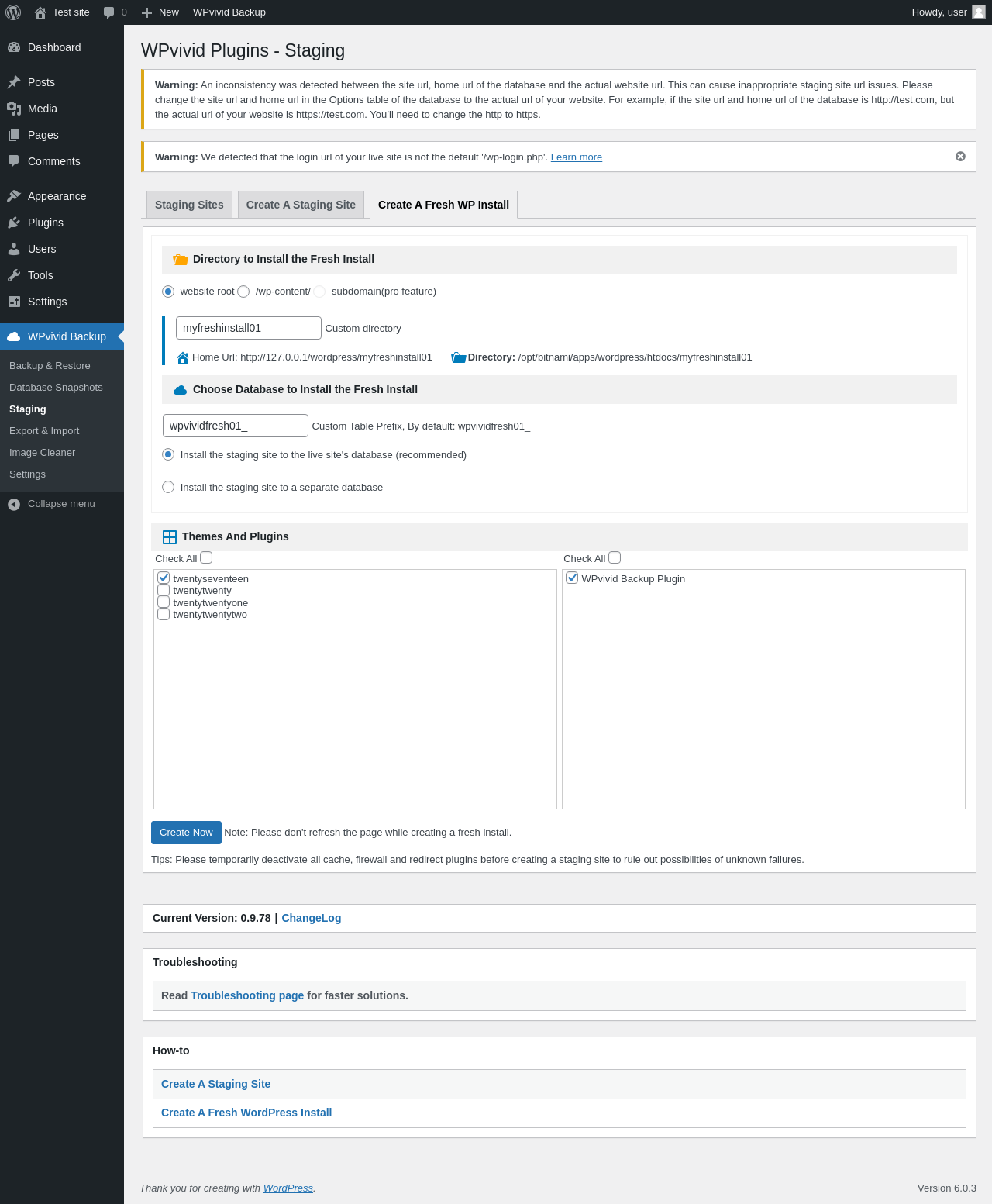Check the twentytwenty theme checkbox

[164, 591]
